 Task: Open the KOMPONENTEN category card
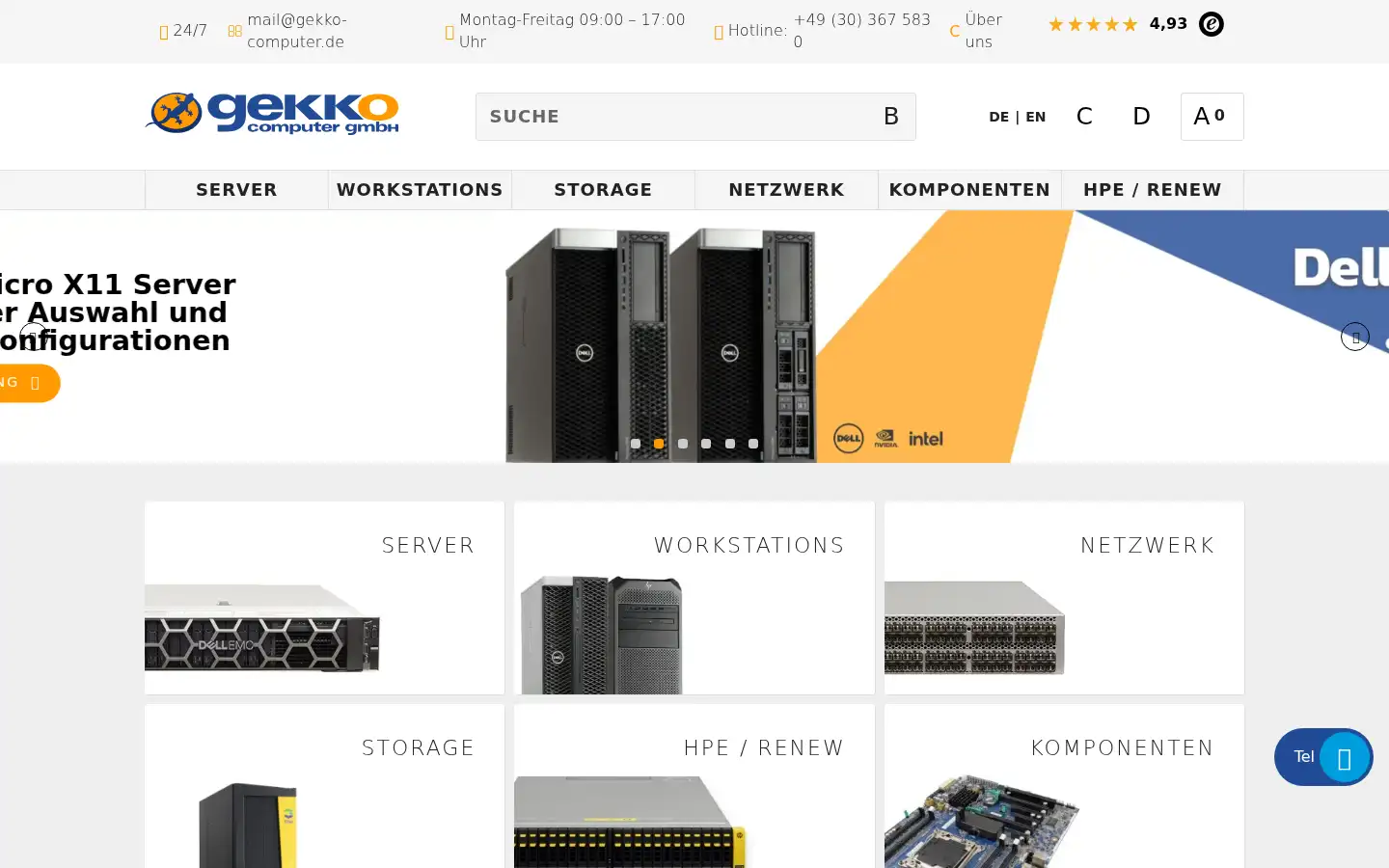(1064, 786)
